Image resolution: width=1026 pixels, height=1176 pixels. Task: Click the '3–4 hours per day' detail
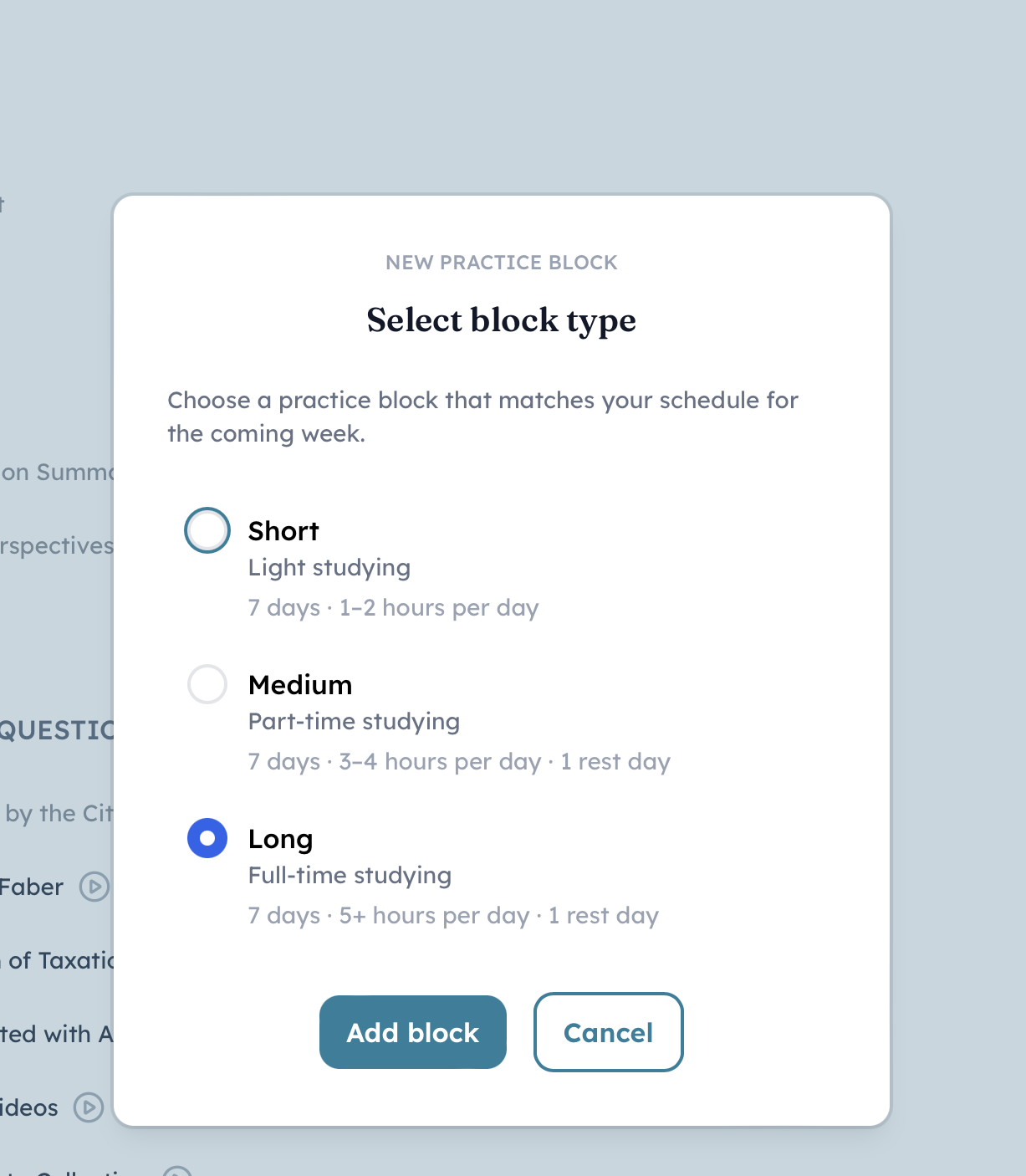coord(440,762)
